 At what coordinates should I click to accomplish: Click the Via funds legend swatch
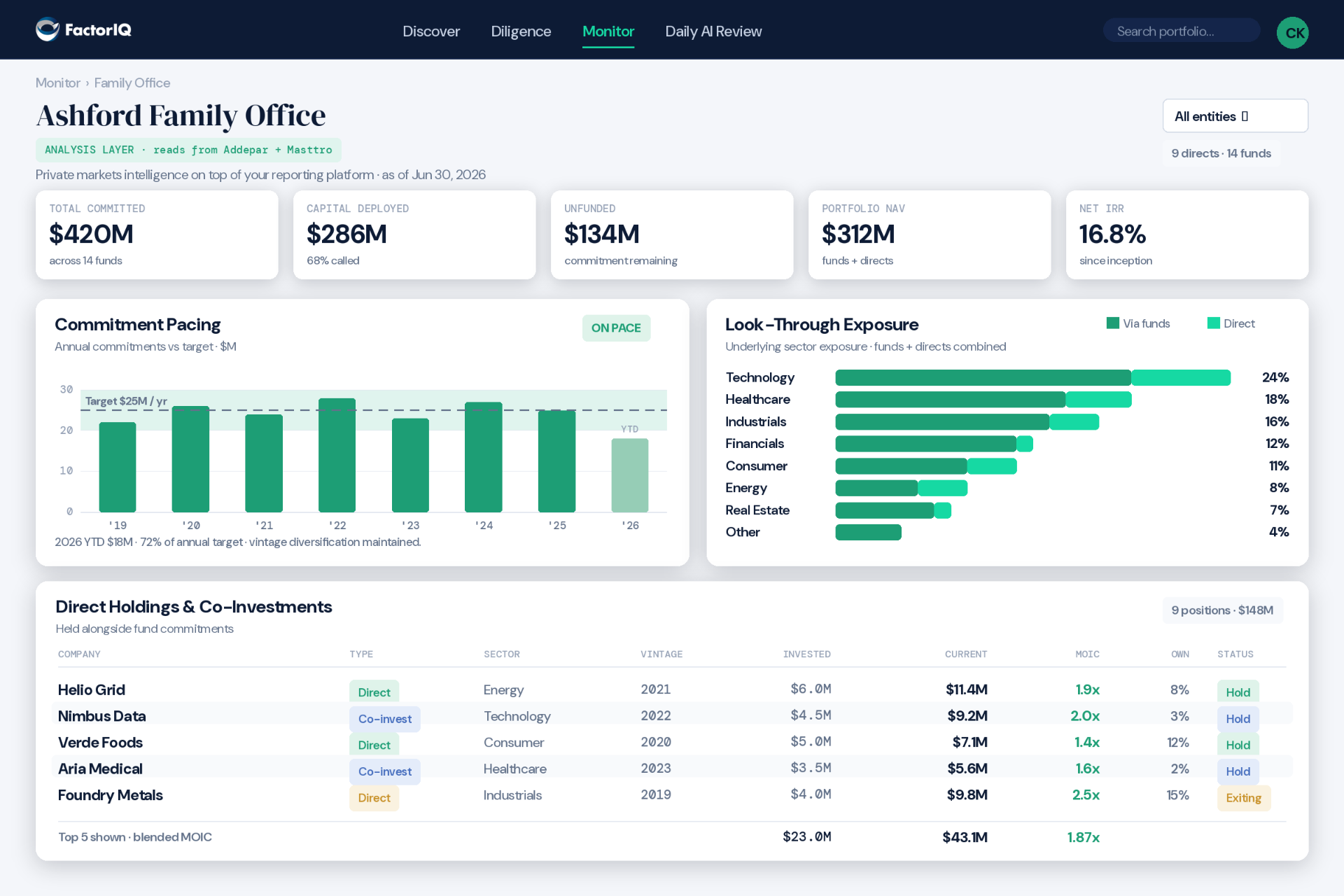point(1112,323)
